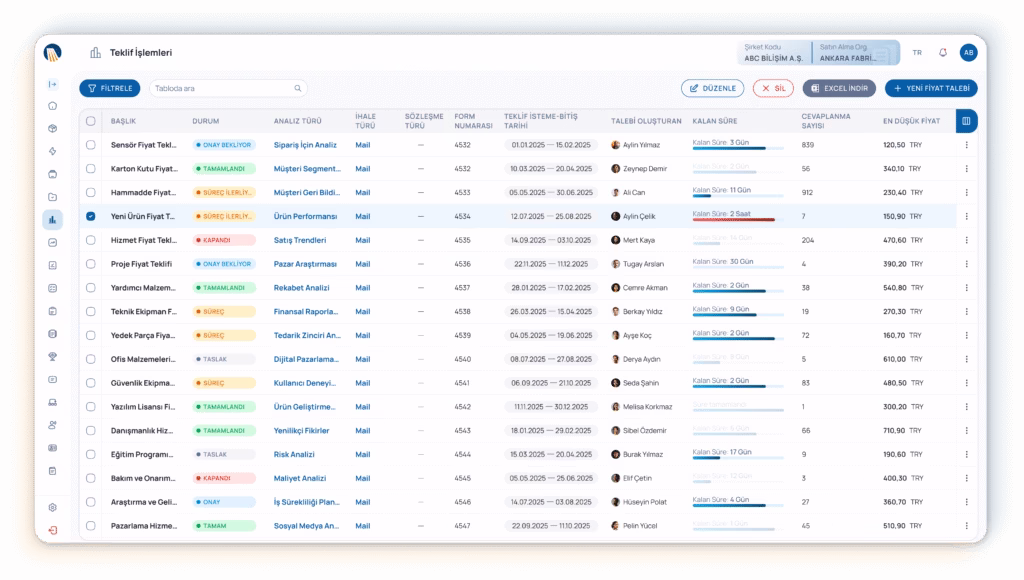Open settings gear in sidebar
The height and width of the screenshot is (580, 1024).
52,508
